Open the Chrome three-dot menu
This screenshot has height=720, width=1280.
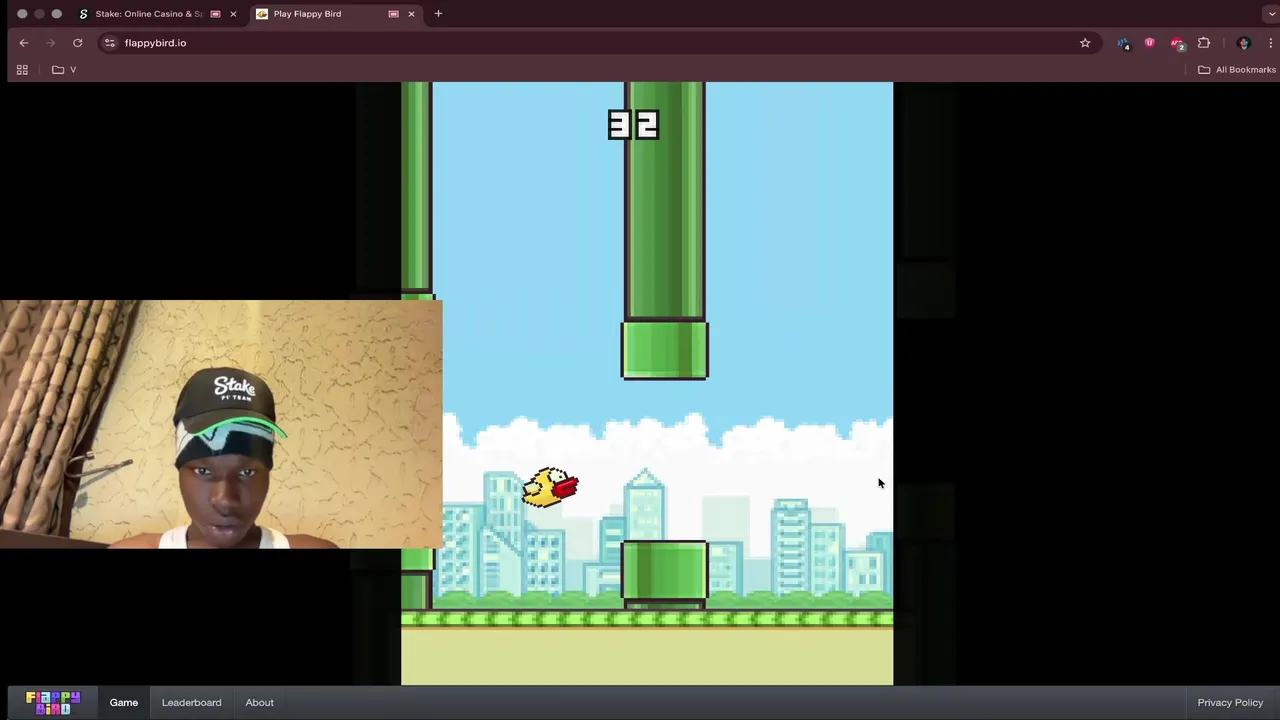pos(1270,43)
